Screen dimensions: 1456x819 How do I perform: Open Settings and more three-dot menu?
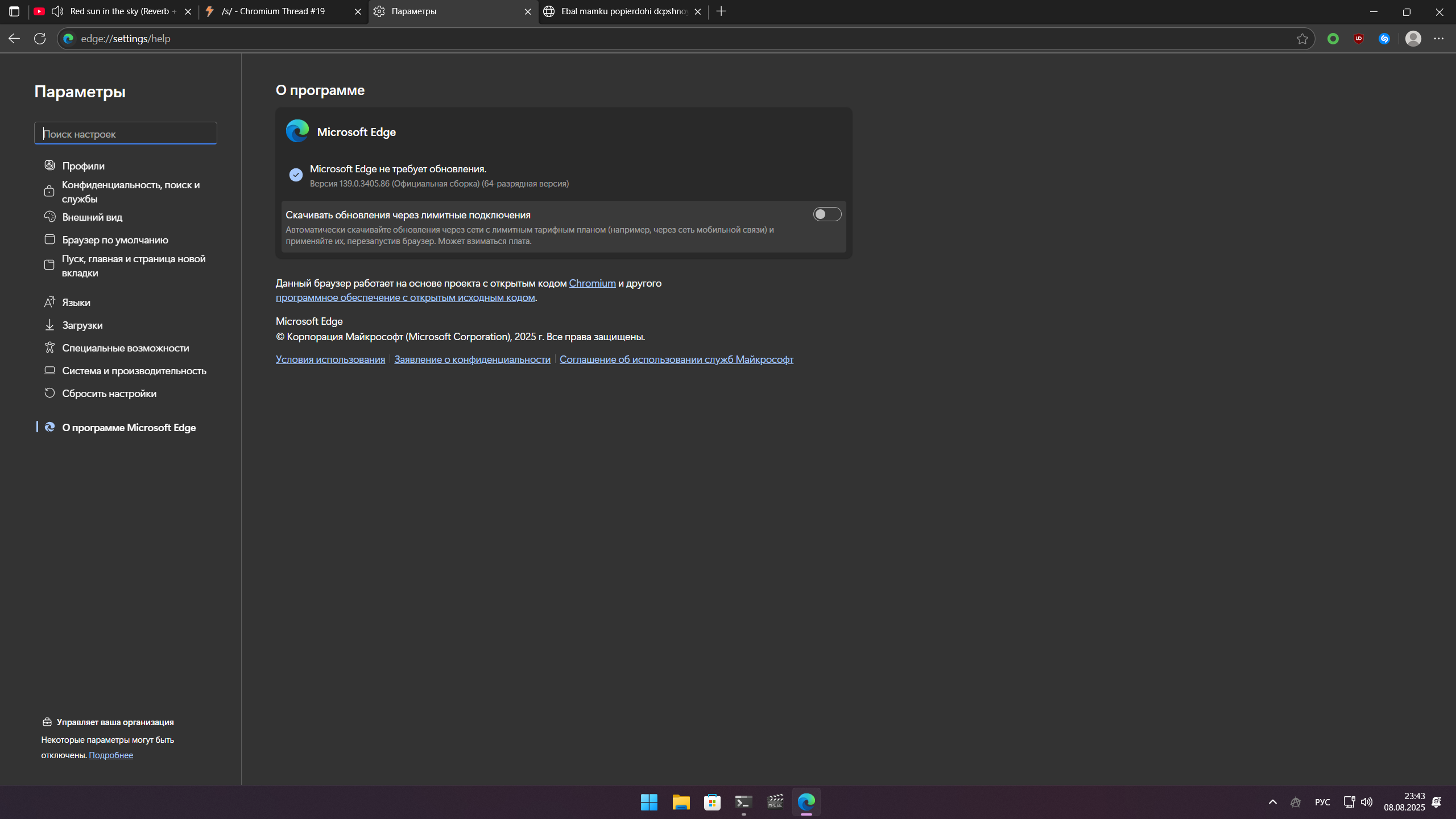click(1438, 39)
